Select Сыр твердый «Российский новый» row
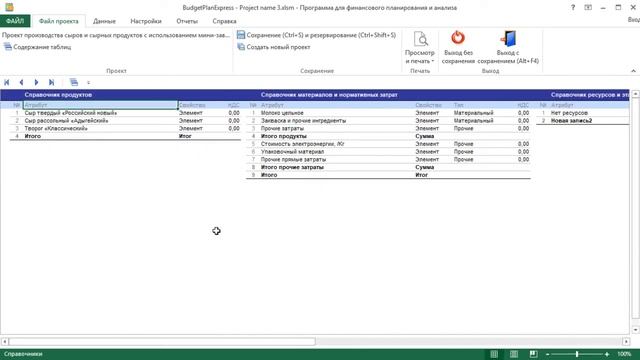 click(x=125, y=113)
